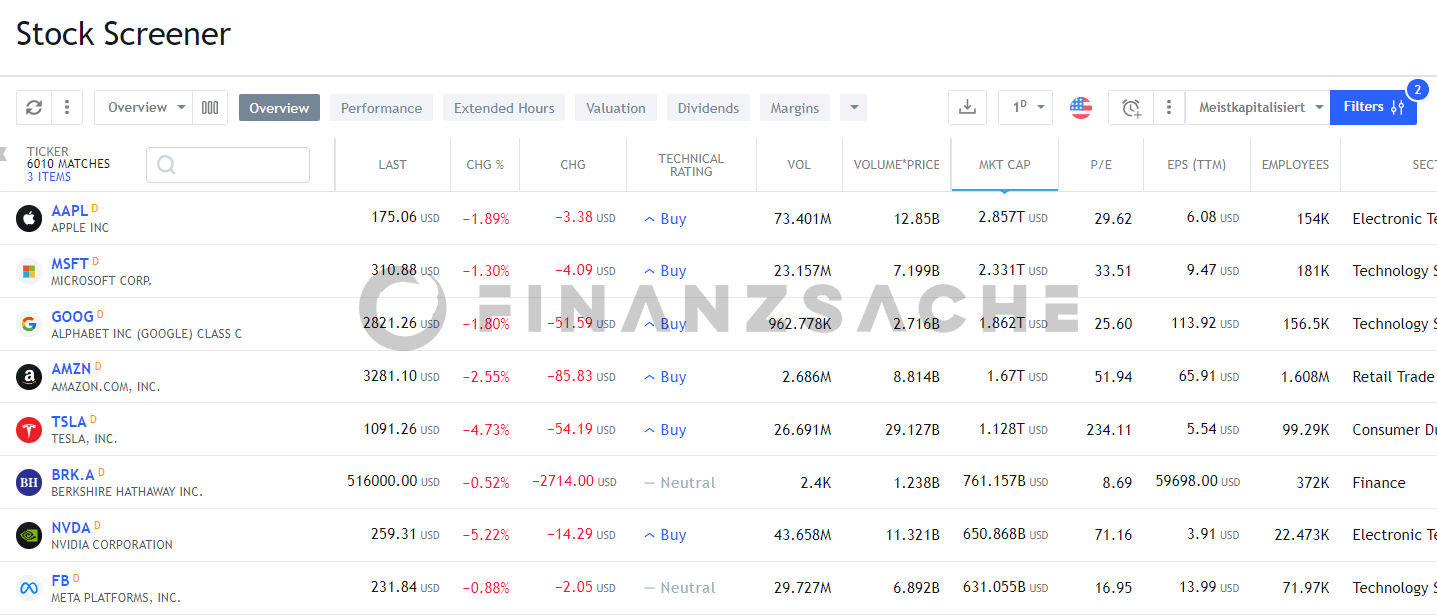
Task: Click the search magnifier icon
Action: 166,165
